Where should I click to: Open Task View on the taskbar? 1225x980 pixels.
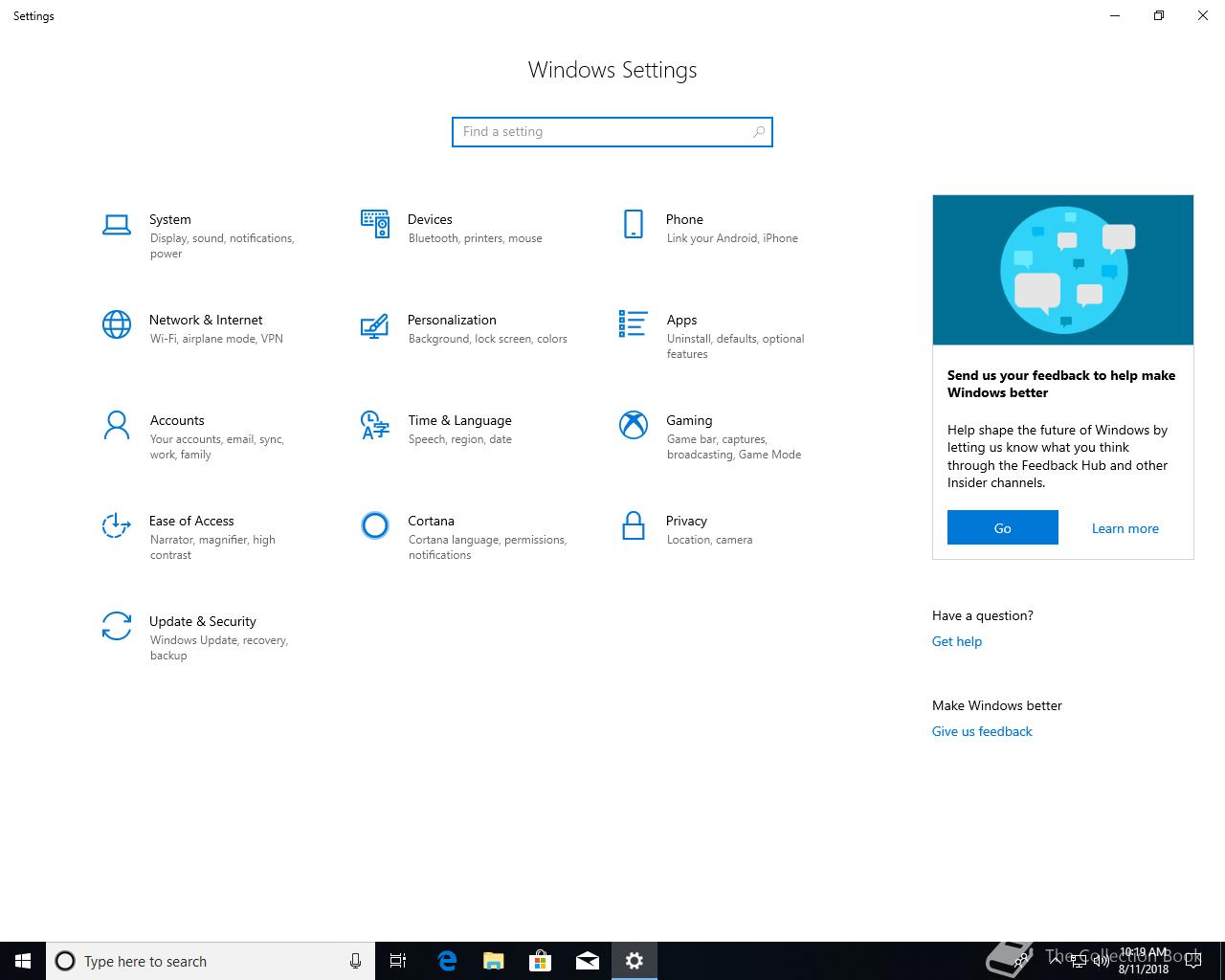pos(398,961)
